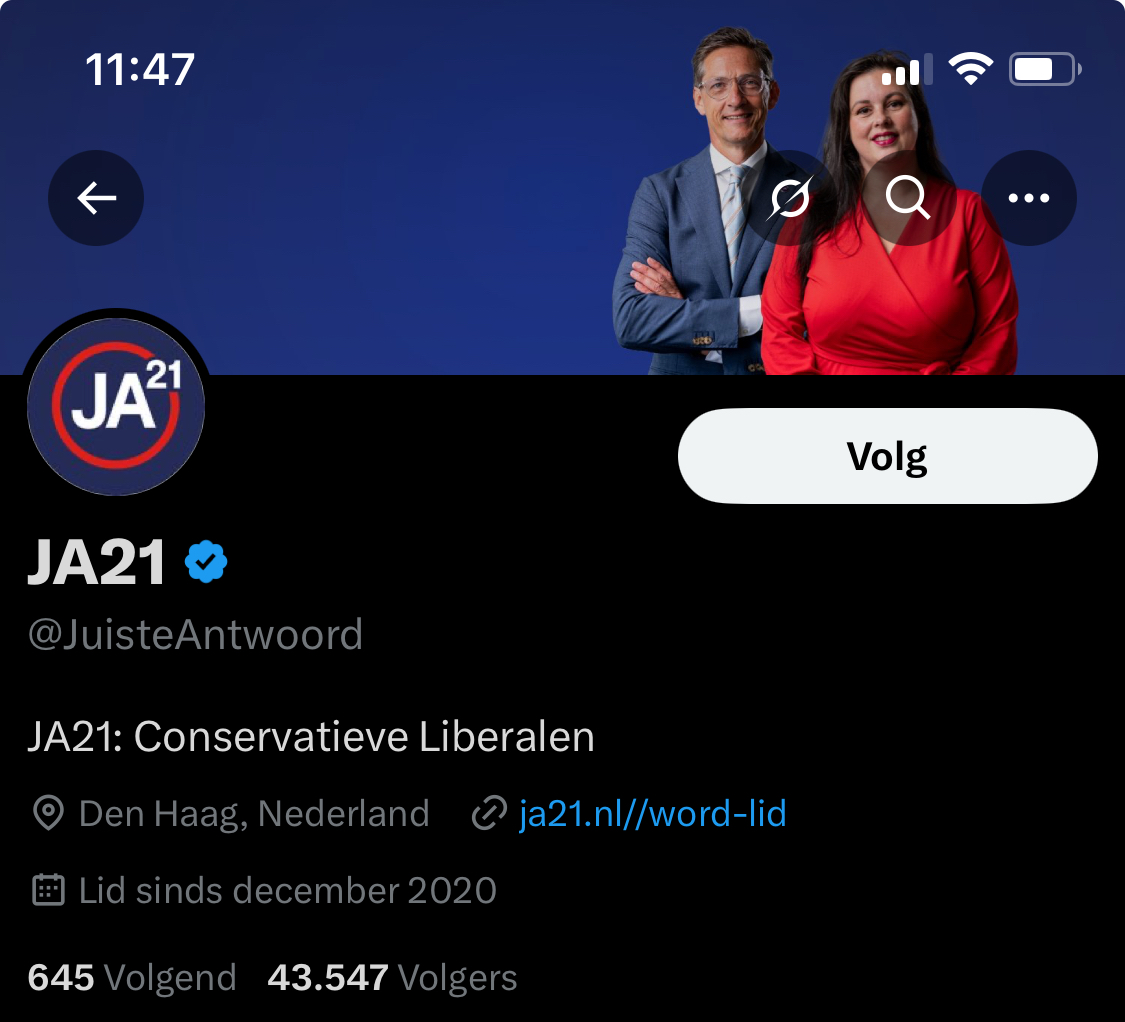Tap the calendar joined-date icon
1125x1022 pixels.
(x=49, y=890)
